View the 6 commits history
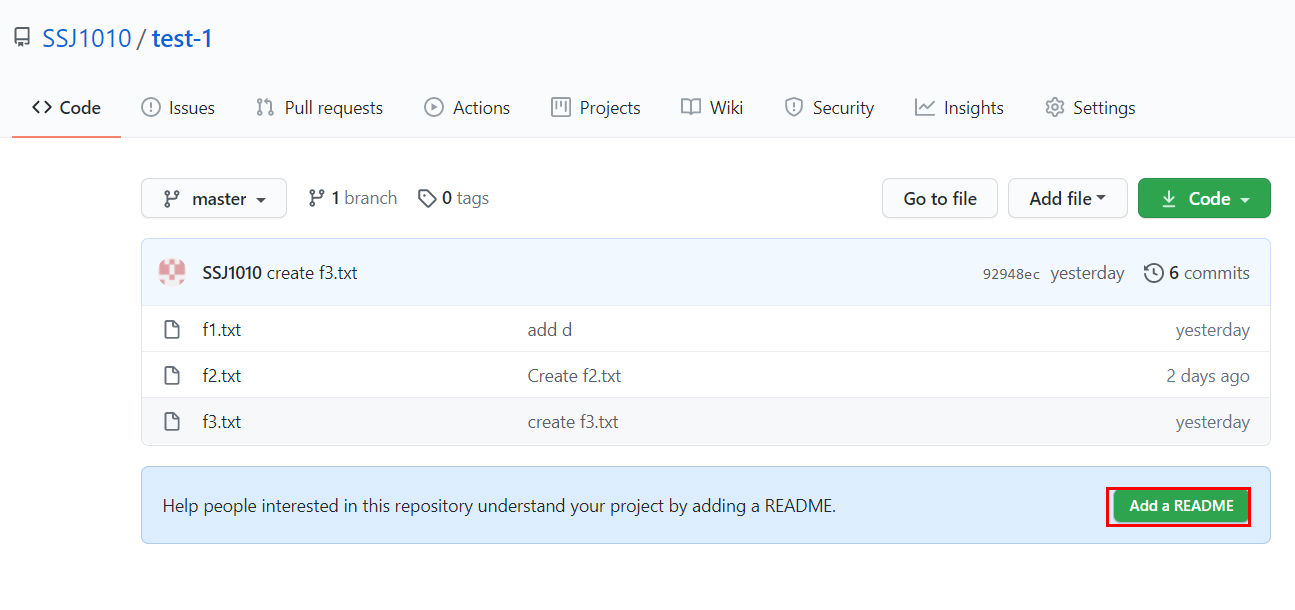1295x610 pixels. tap(1197, 273)
